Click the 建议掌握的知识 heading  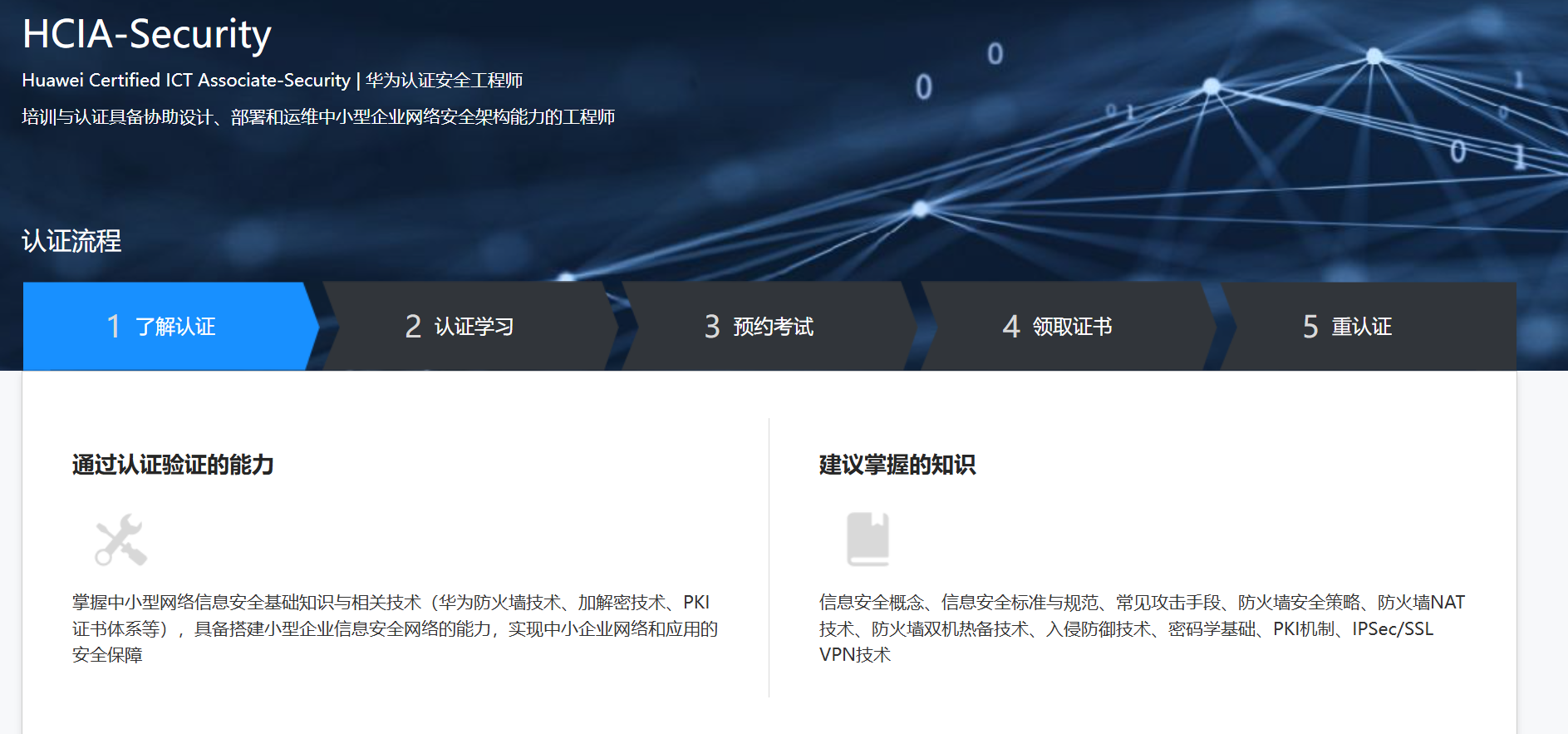[x=897, y=465]
